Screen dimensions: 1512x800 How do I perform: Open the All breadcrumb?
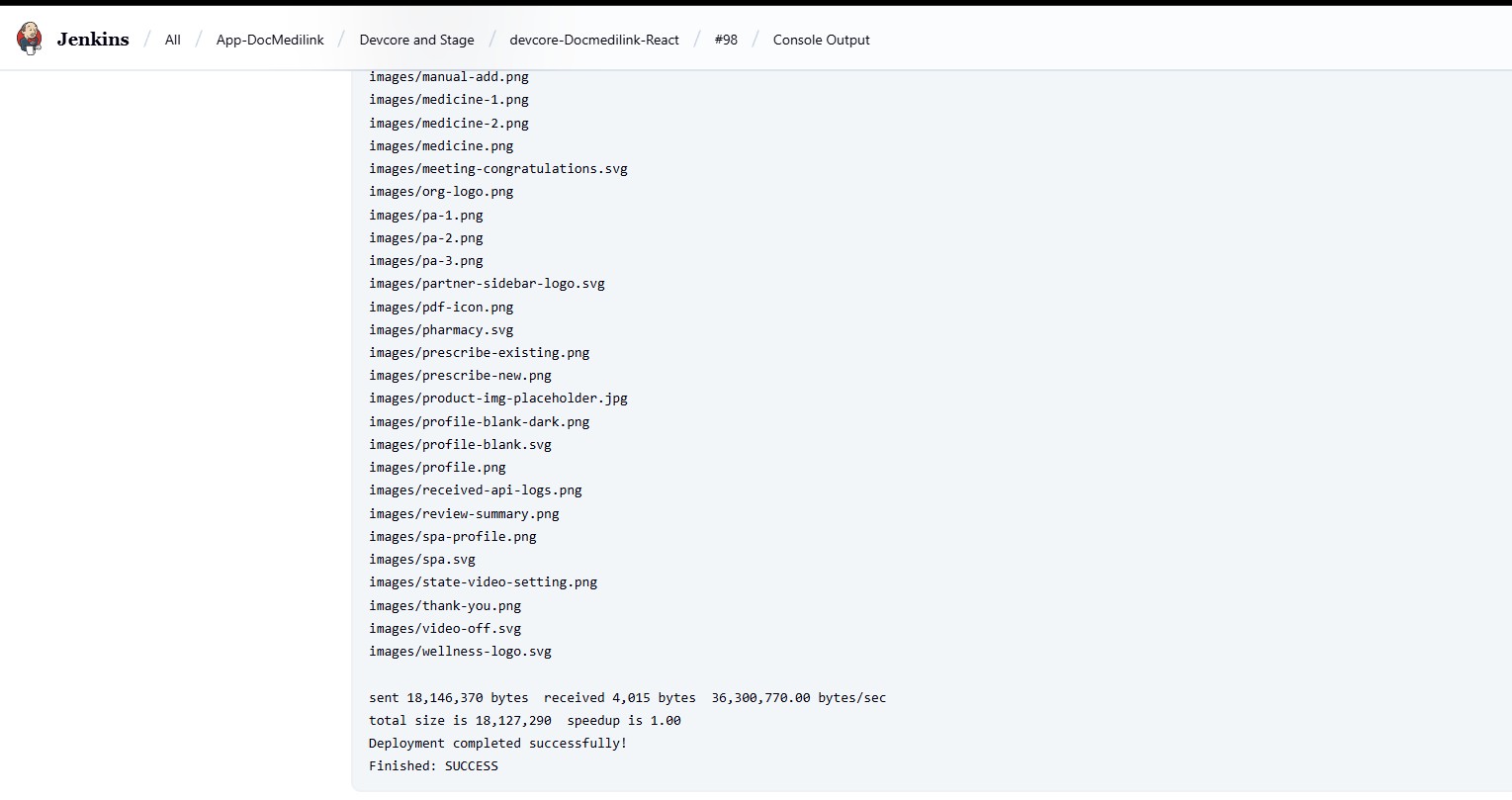[173, 40]
